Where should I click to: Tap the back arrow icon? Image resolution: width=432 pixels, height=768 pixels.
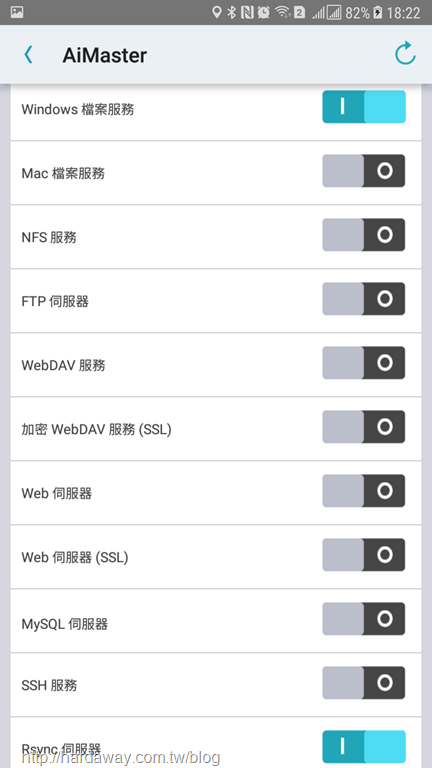(x=28, y=55)
